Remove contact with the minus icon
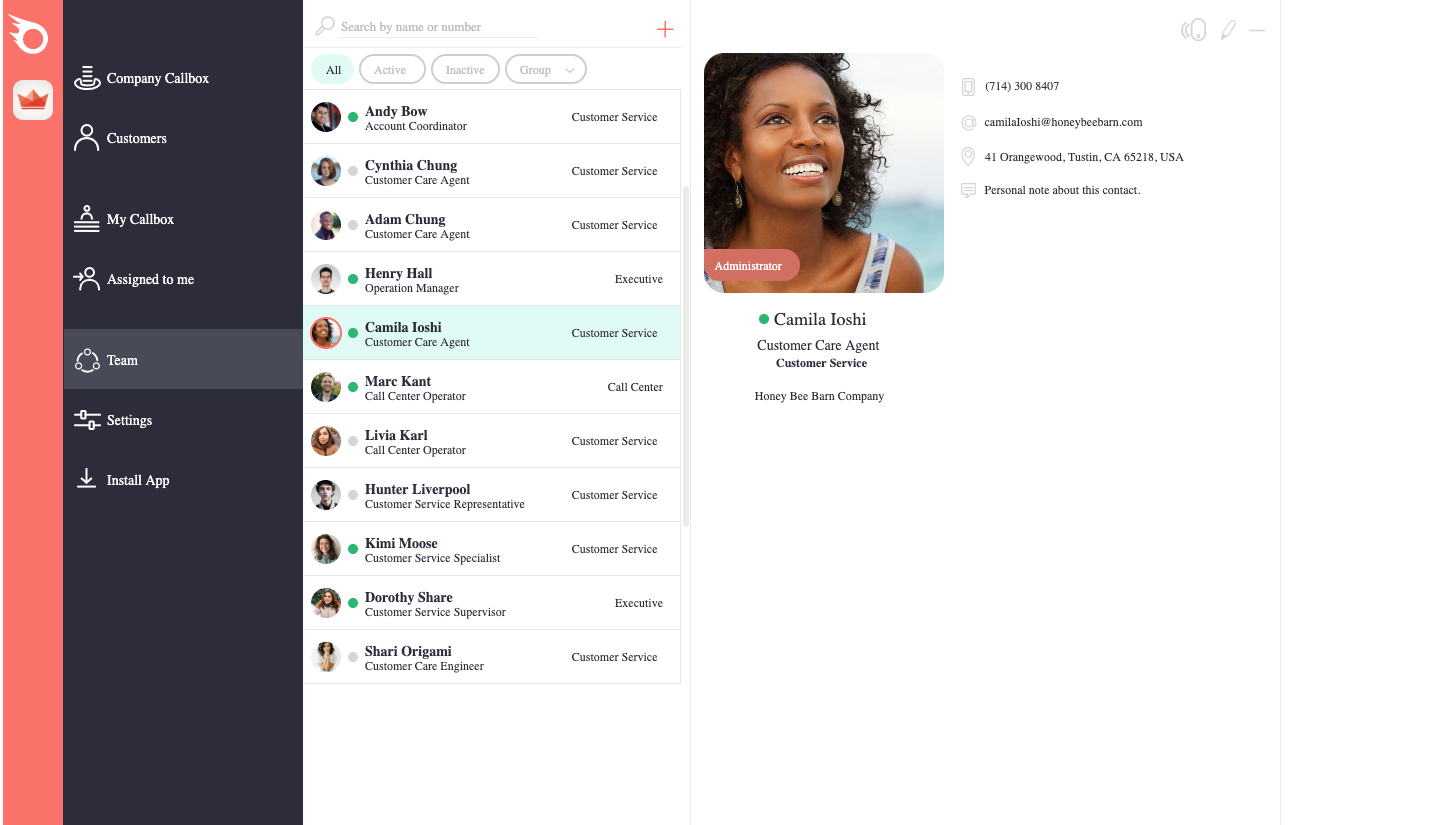This screenshot has height=825, width=1448. pyautogui.click(x=1257, y=31)
